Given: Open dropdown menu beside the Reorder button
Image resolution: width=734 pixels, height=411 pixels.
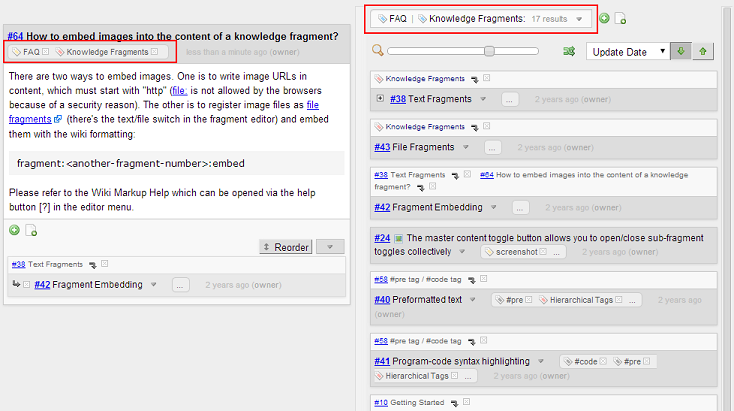Looking at the screenshot, I should coord(329,247).
